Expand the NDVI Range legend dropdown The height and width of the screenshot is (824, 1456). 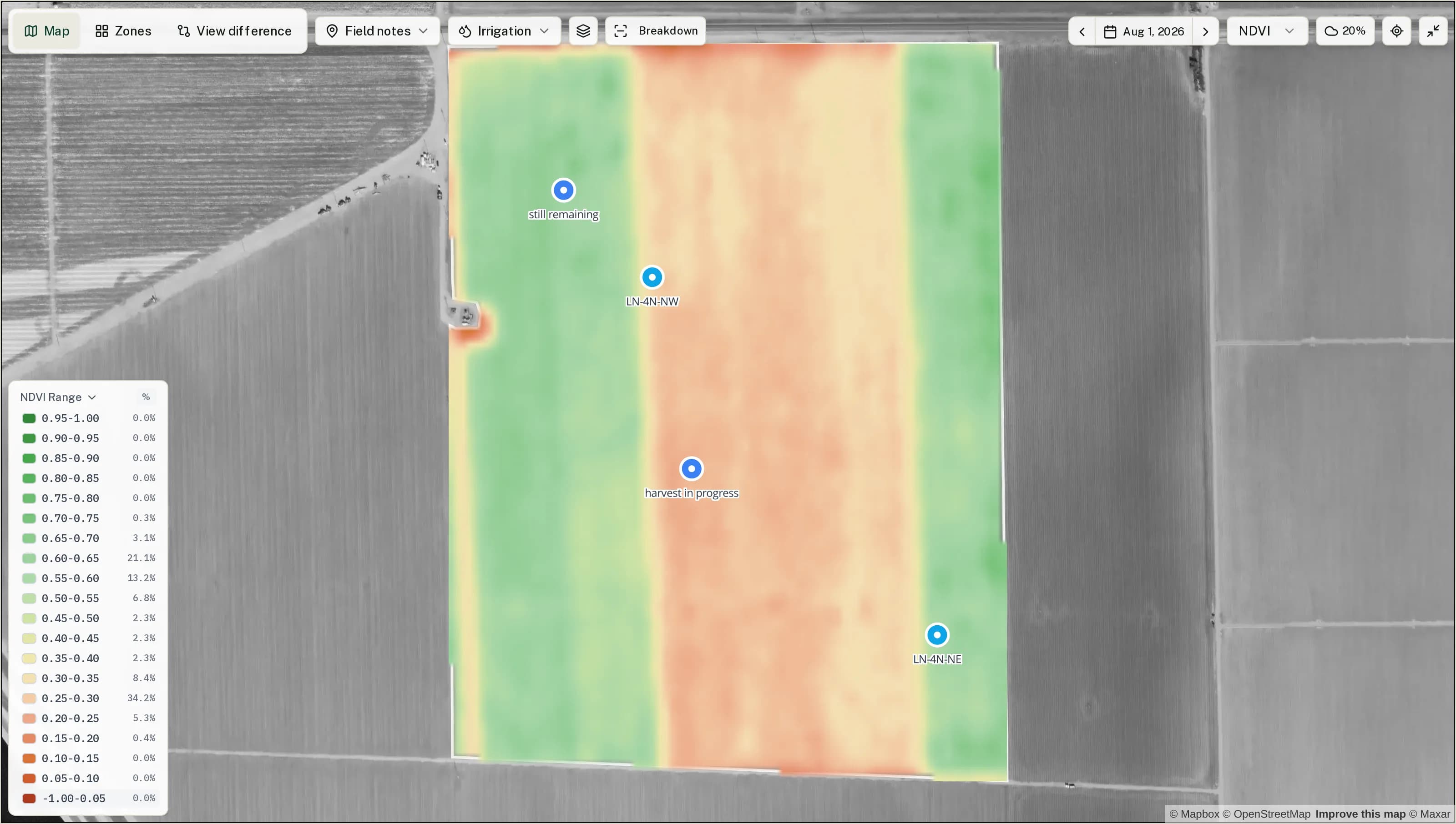click(58, 397)
